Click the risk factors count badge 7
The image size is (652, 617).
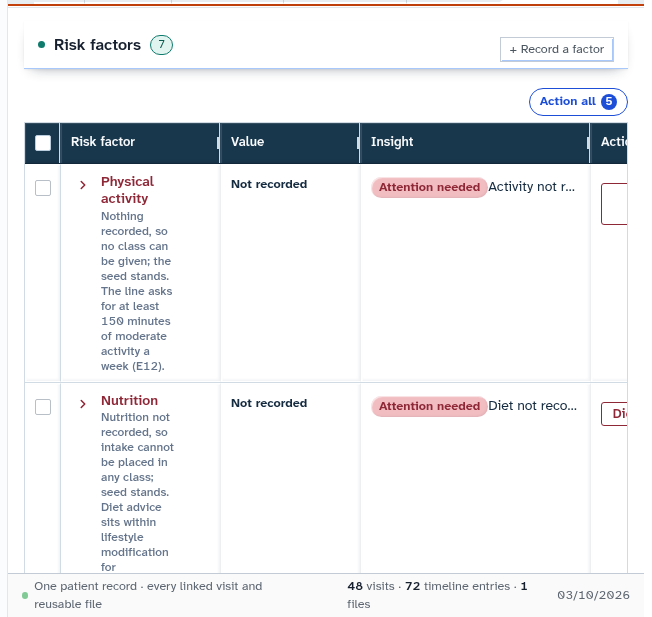click(x=161, y=45)
